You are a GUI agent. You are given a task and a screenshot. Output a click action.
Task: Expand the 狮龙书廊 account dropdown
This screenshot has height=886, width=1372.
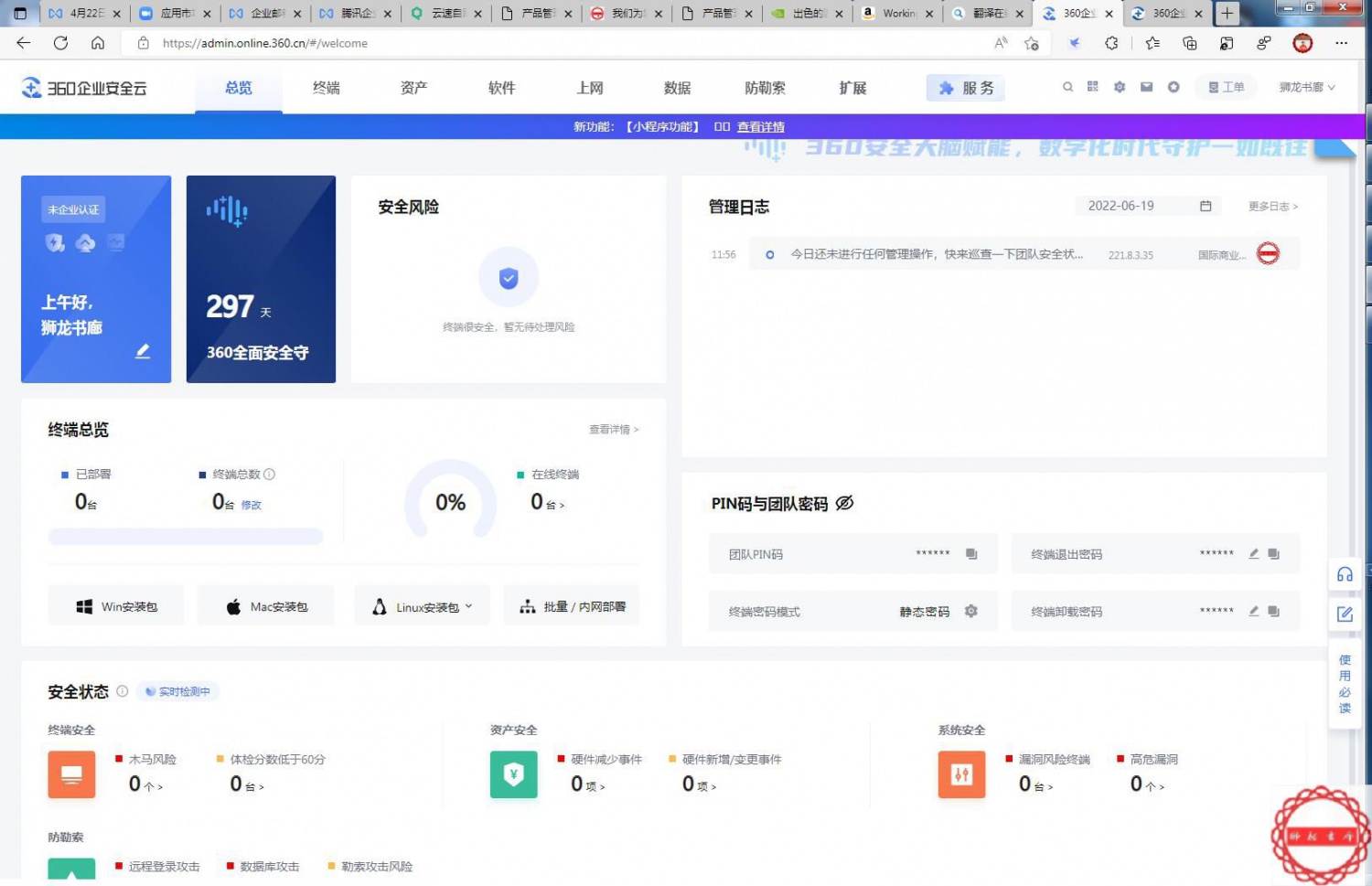[1307, 87]
